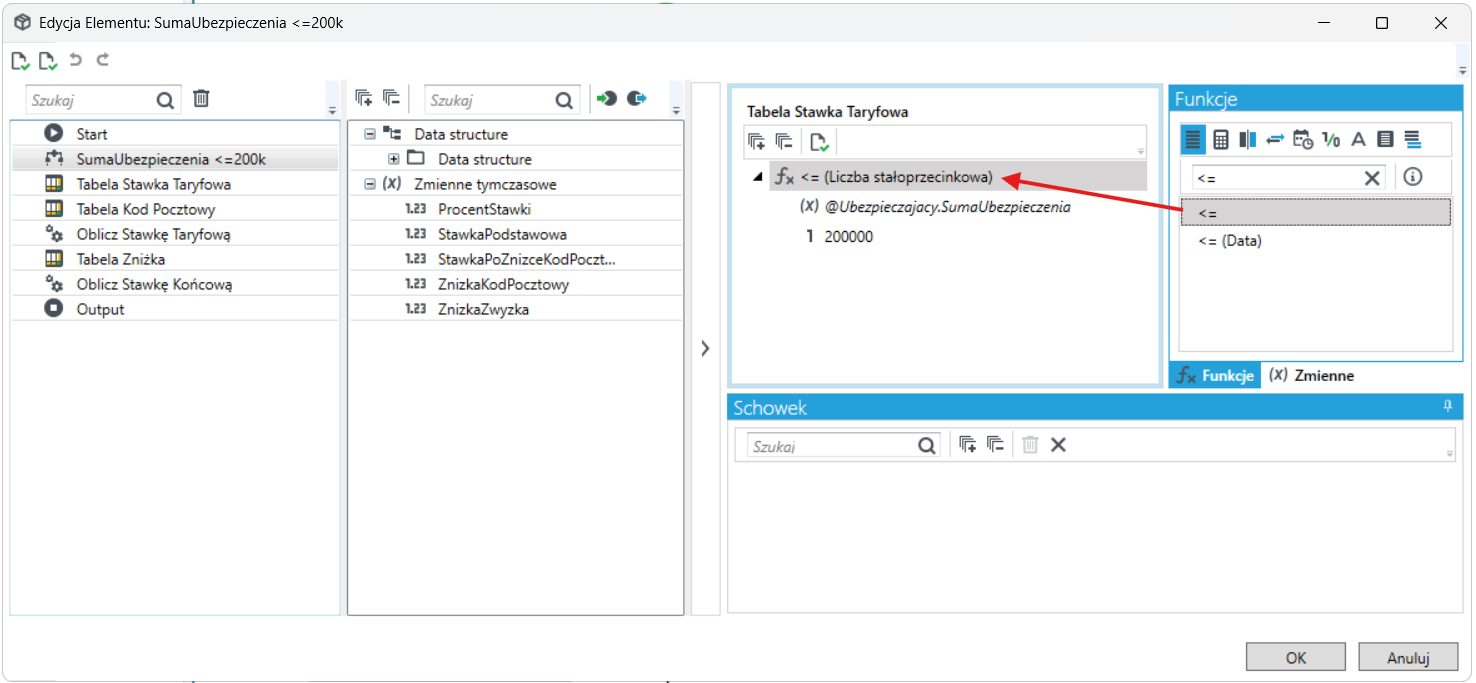
Task: Pin the Schowek panel
Action: point(1447,406)
